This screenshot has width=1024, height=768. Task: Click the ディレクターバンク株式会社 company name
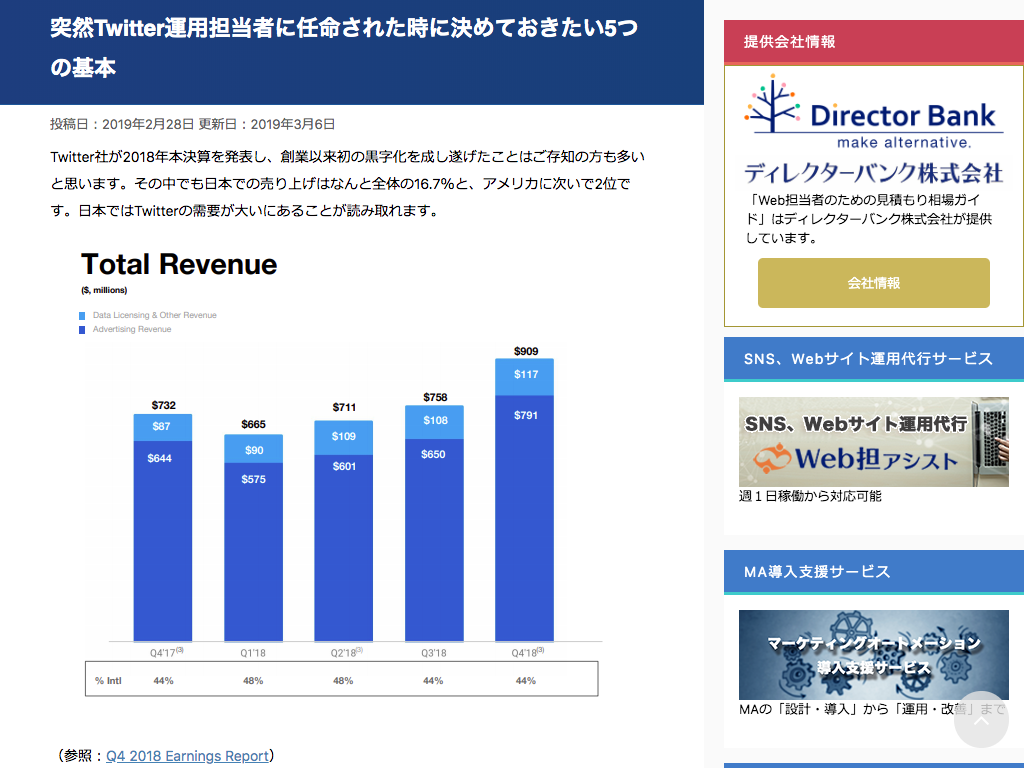(x=873, y=172)
